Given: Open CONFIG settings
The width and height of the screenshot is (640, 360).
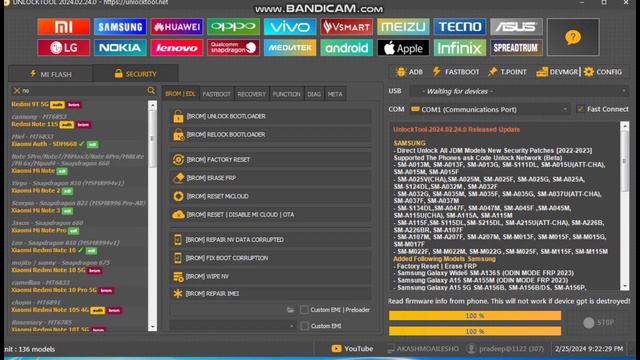Looking at the screenshot, I should tap(603, 72).
